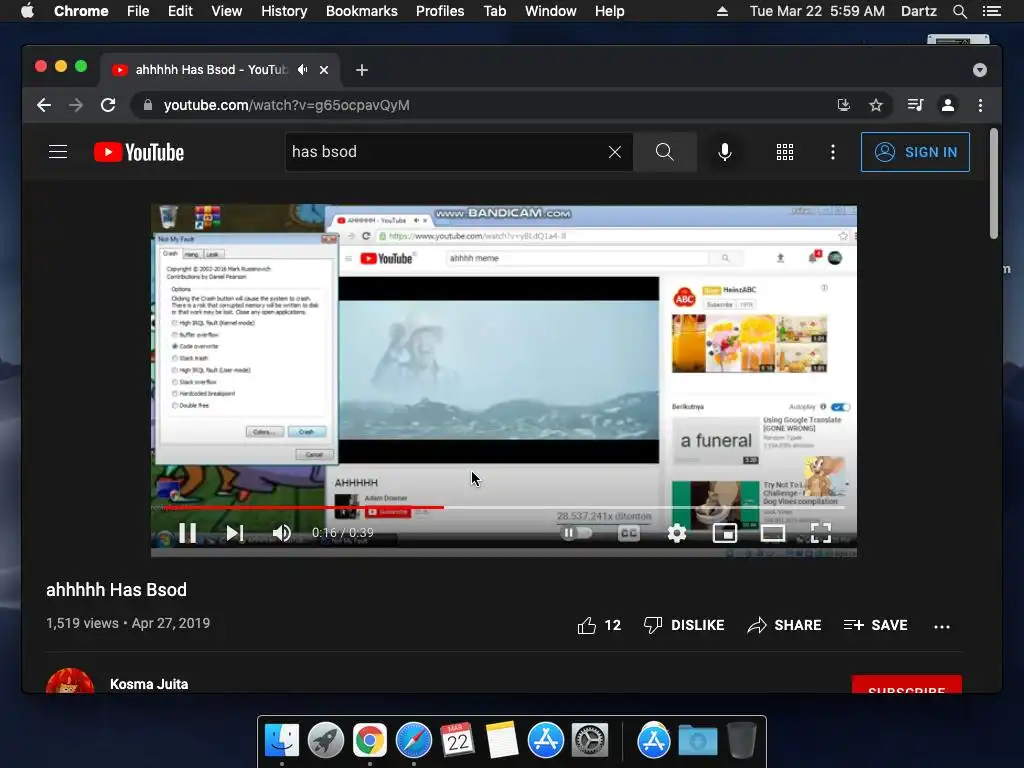
Task: Clear the search box with the X icon
Action: (615, 152)
